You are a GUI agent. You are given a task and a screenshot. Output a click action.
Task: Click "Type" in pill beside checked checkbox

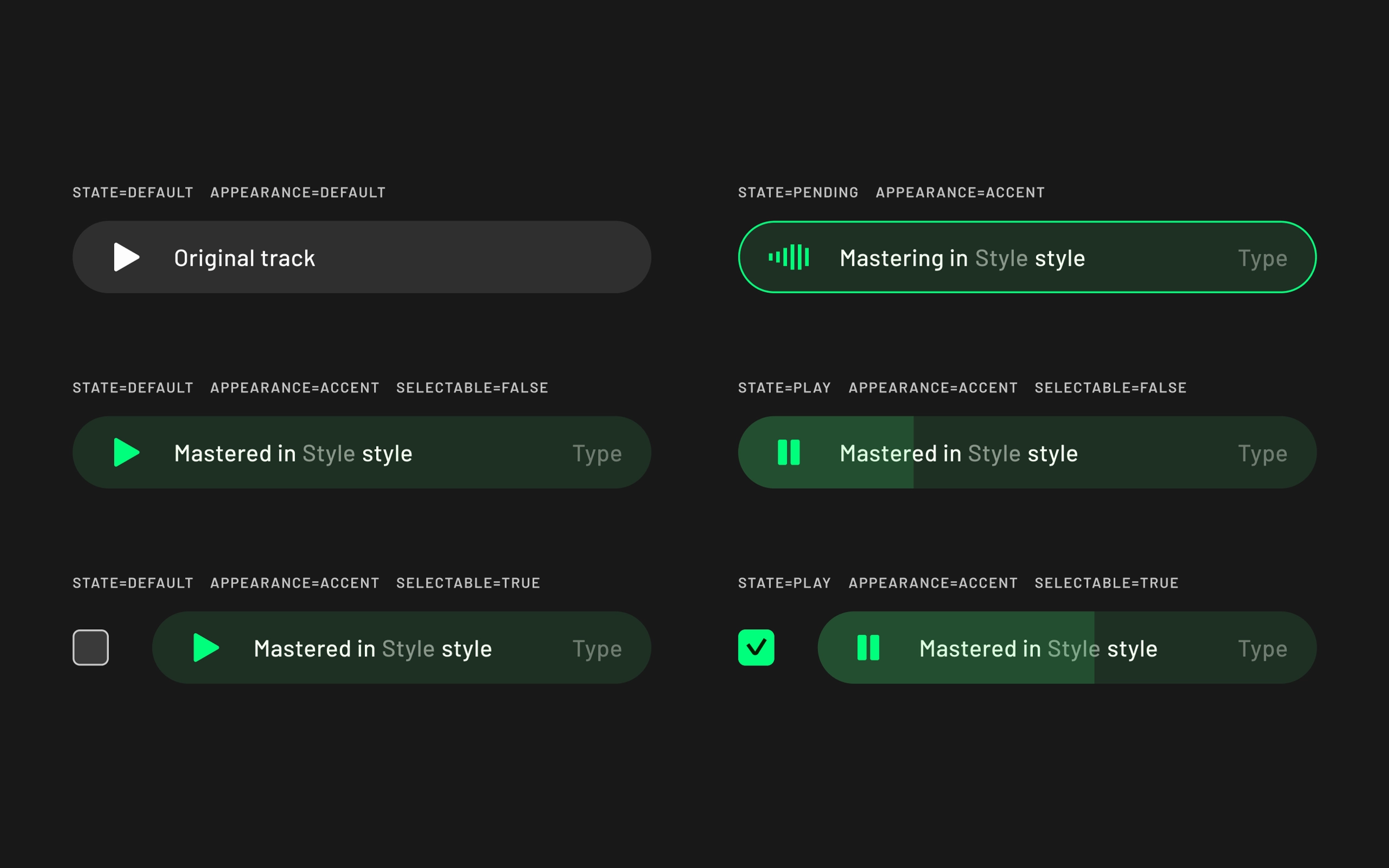[1262, 649]
